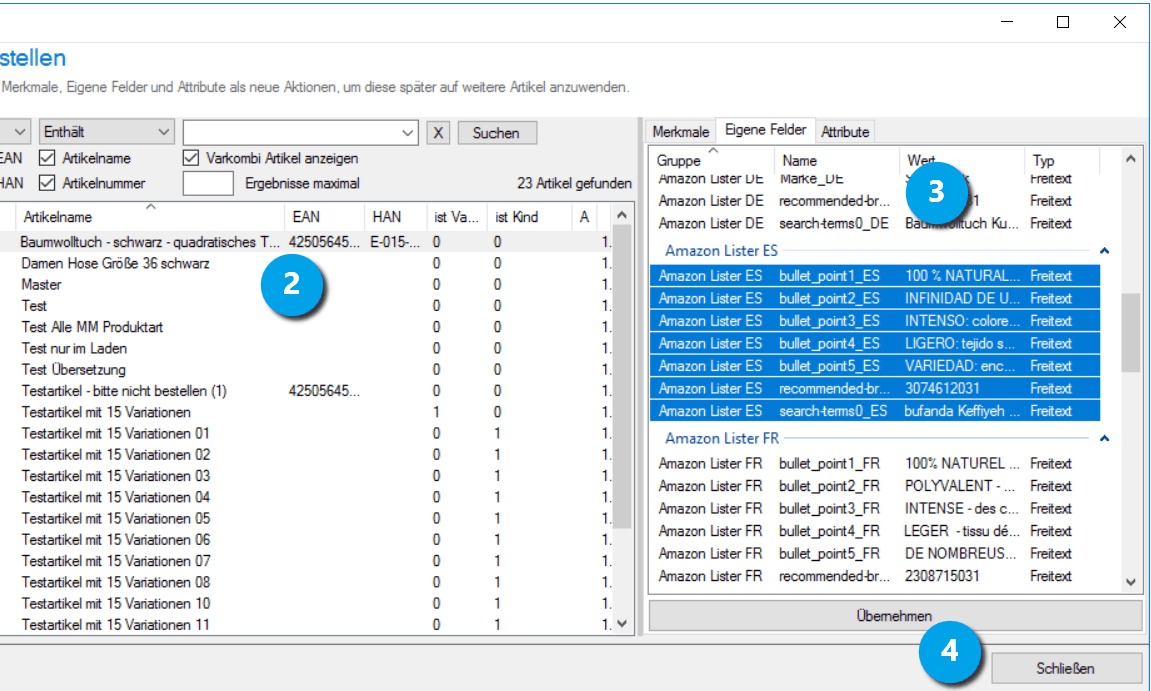Select the search-terms0_ES field row

[x=875, y=411]
